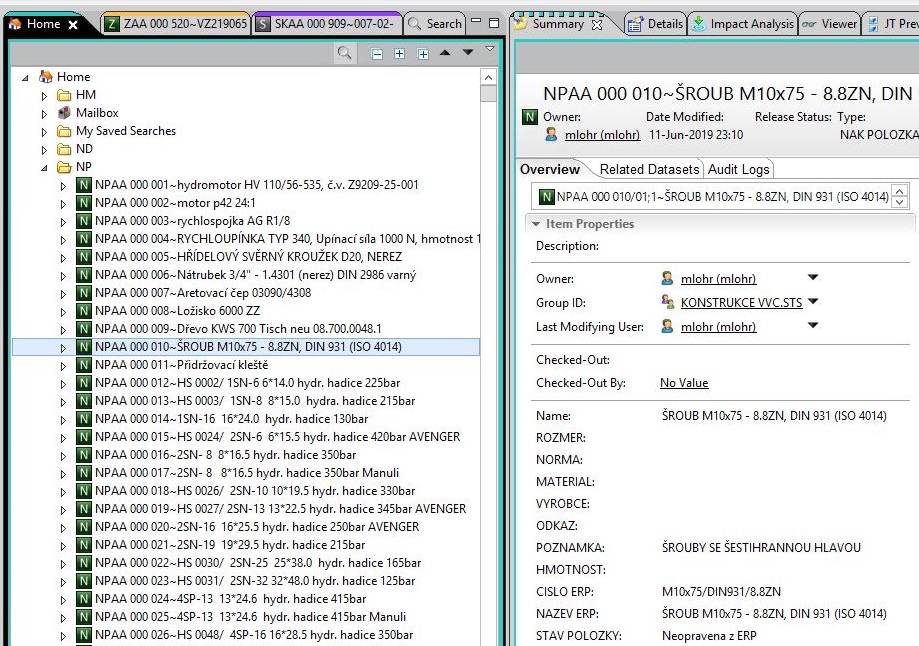Click N icon in item revision selector
Viewport: 919px width, 646px height.
click(x=546, y=196)
